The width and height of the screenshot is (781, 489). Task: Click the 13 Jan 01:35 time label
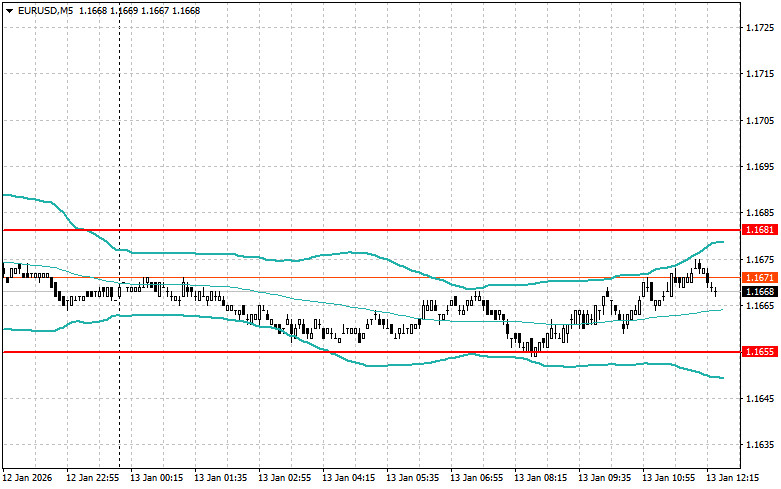pyautogui.click(x=220, y=478)
